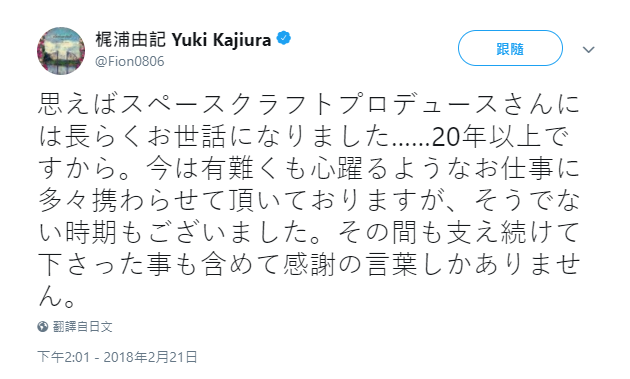Viewport: 630px width, 379px height.
Task: Click the tweet line starting 思えばスペース
Action: point(309,104)
